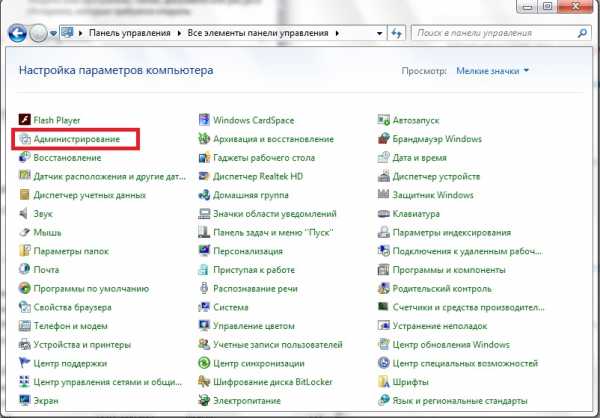Click the Windows CardSpace icon
Screen dimensions: 600x418
pos(204,120)
